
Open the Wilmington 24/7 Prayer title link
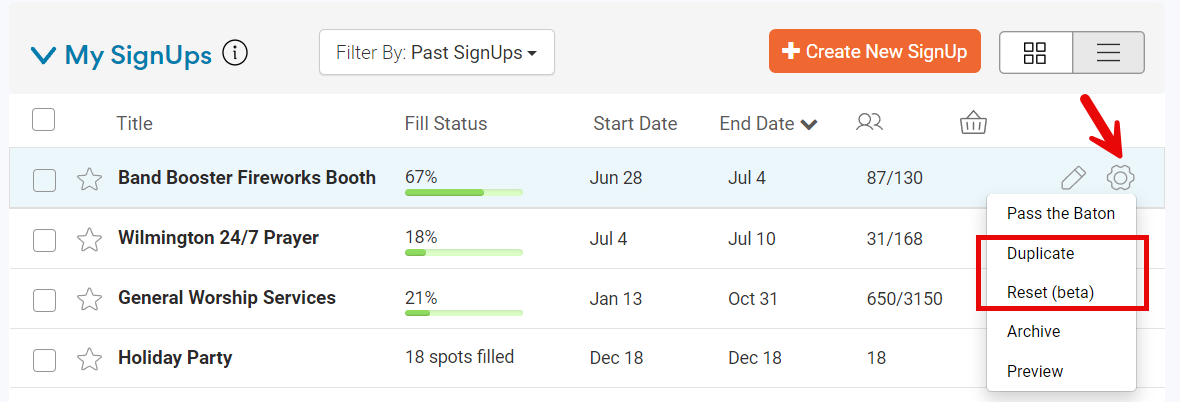click(x=218, y=238)
